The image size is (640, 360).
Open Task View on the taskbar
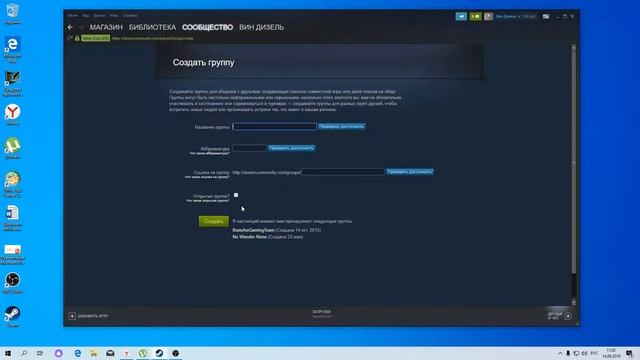(x=40, y=353)
